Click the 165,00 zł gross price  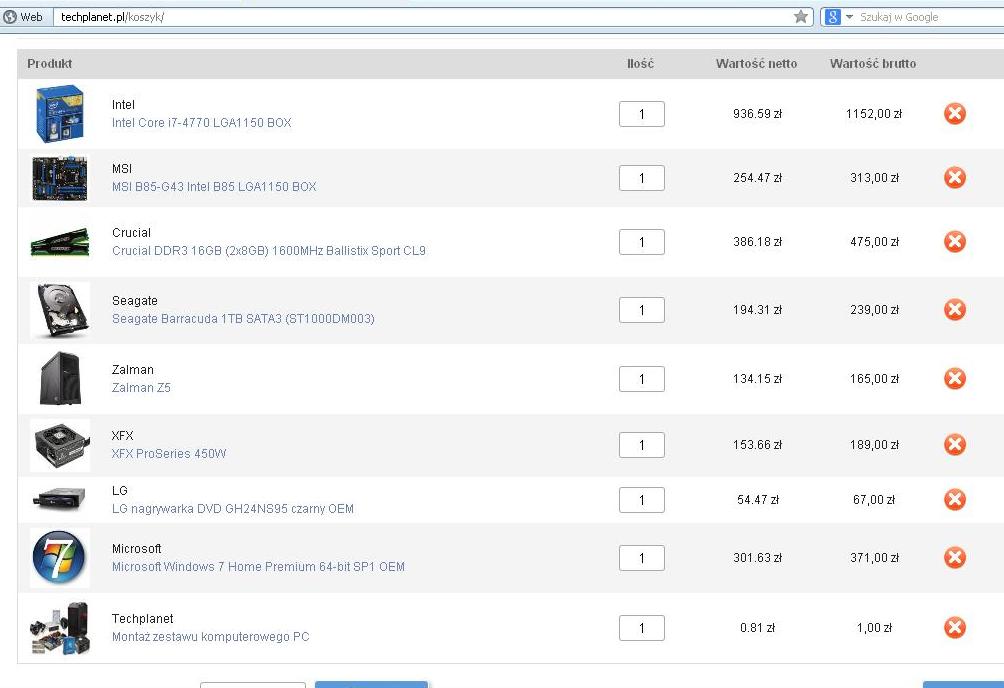pos(874,379)
